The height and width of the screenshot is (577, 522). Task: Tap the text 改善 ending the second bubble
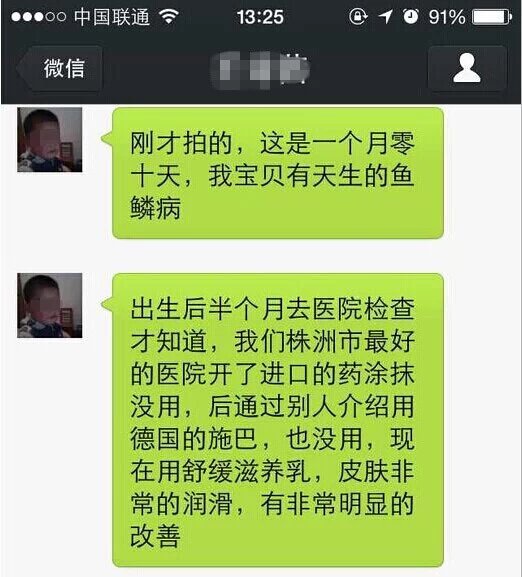(155, 536)
